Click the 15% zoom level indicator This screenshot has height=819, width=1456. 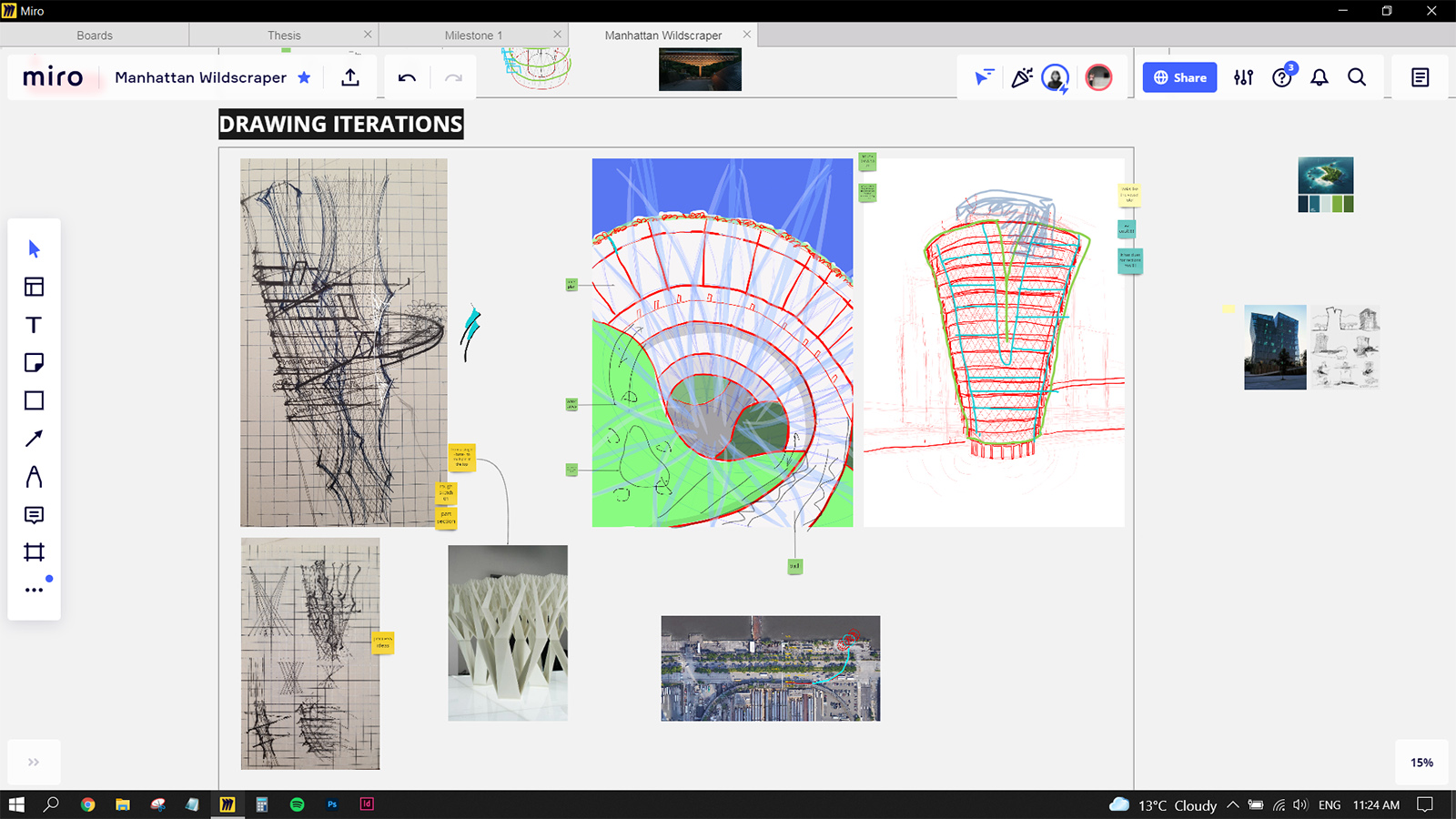[x=1421, y=763]
